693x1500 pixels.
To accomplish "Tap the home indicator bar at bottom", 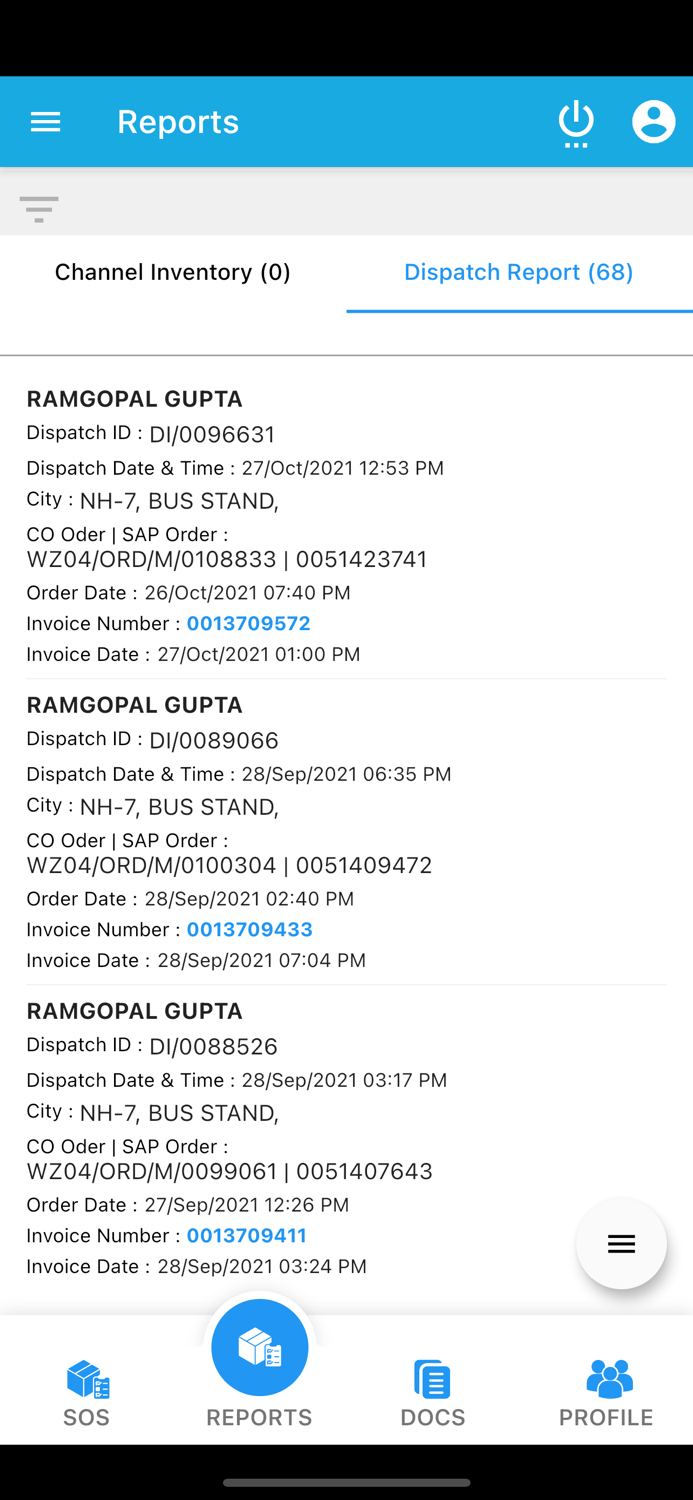I will pos(346,1483).
